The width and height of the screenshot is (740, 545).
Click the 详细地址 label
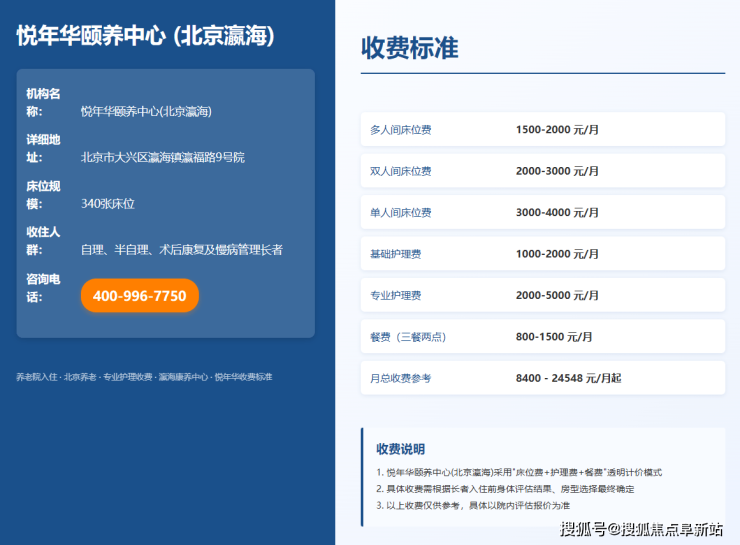[43, 148]
